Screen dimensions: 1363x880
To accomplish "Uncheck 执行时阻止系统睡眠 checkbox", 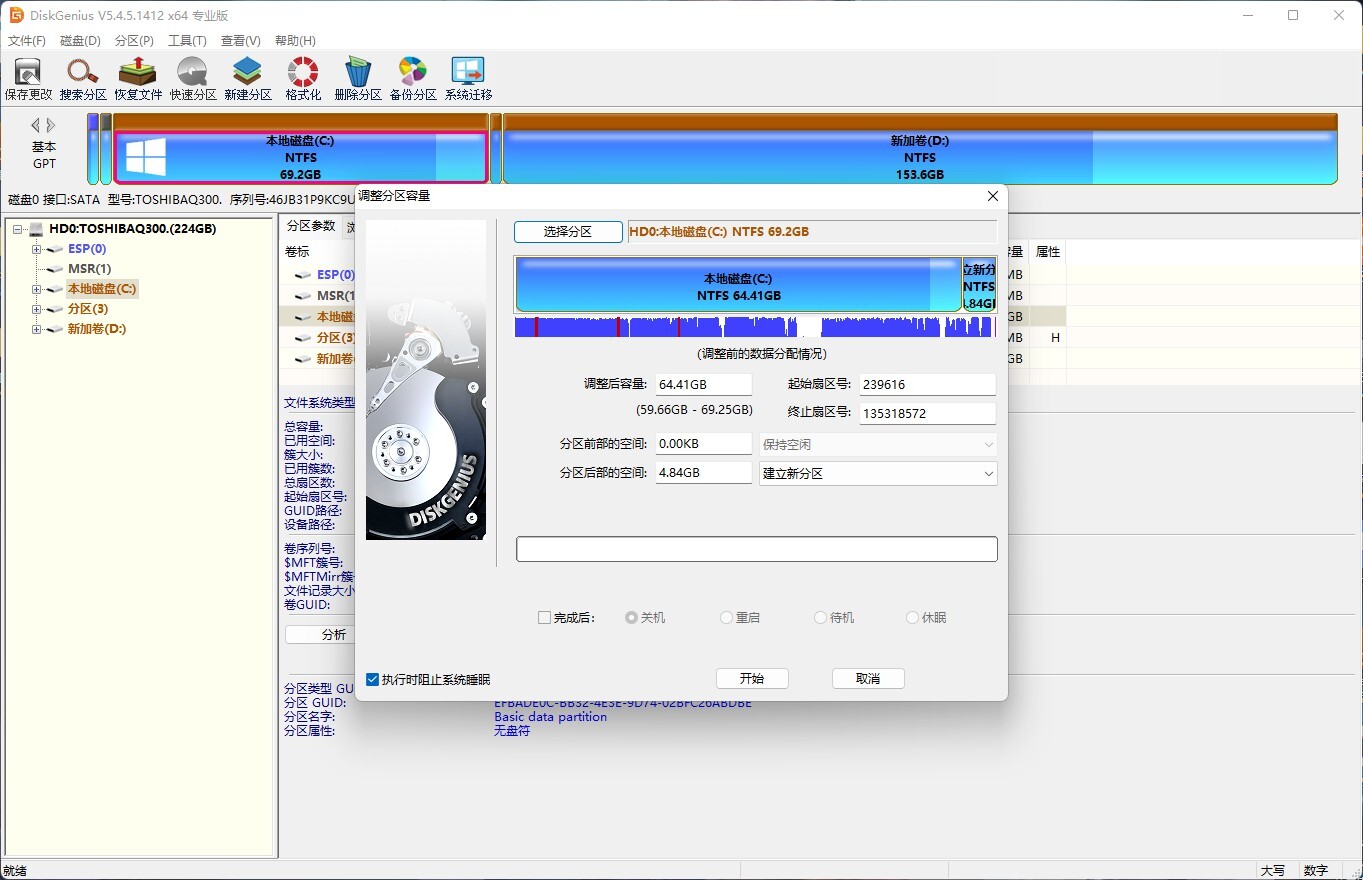I will (373, 680).
